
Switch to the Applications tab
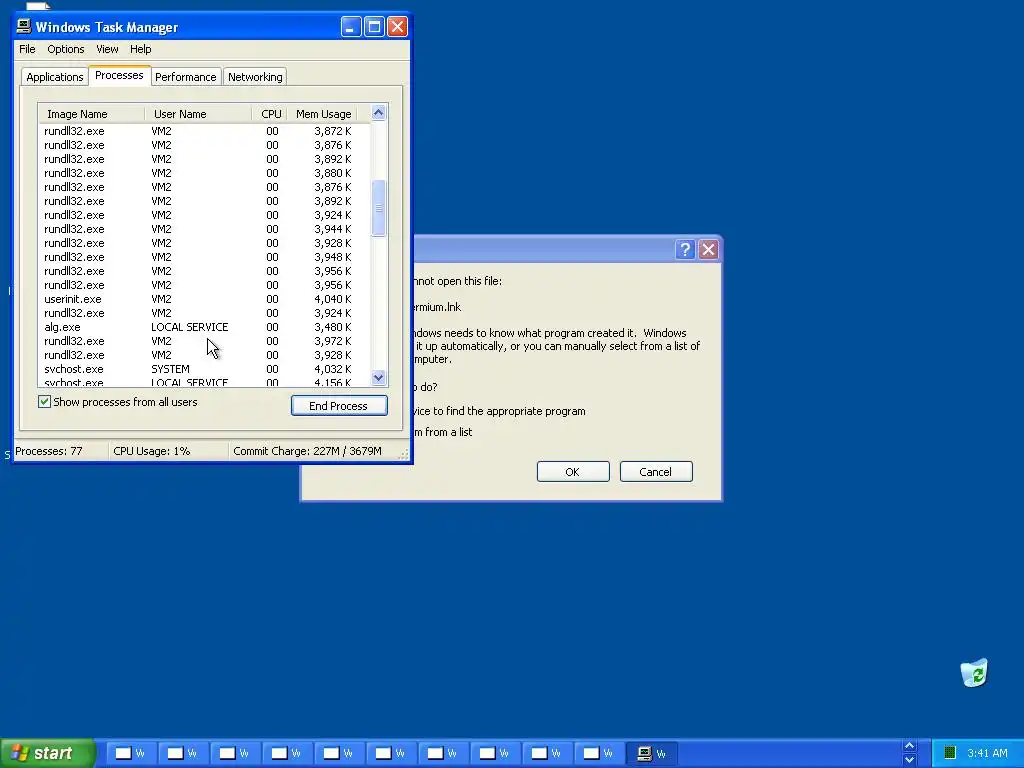click(55, 77)
